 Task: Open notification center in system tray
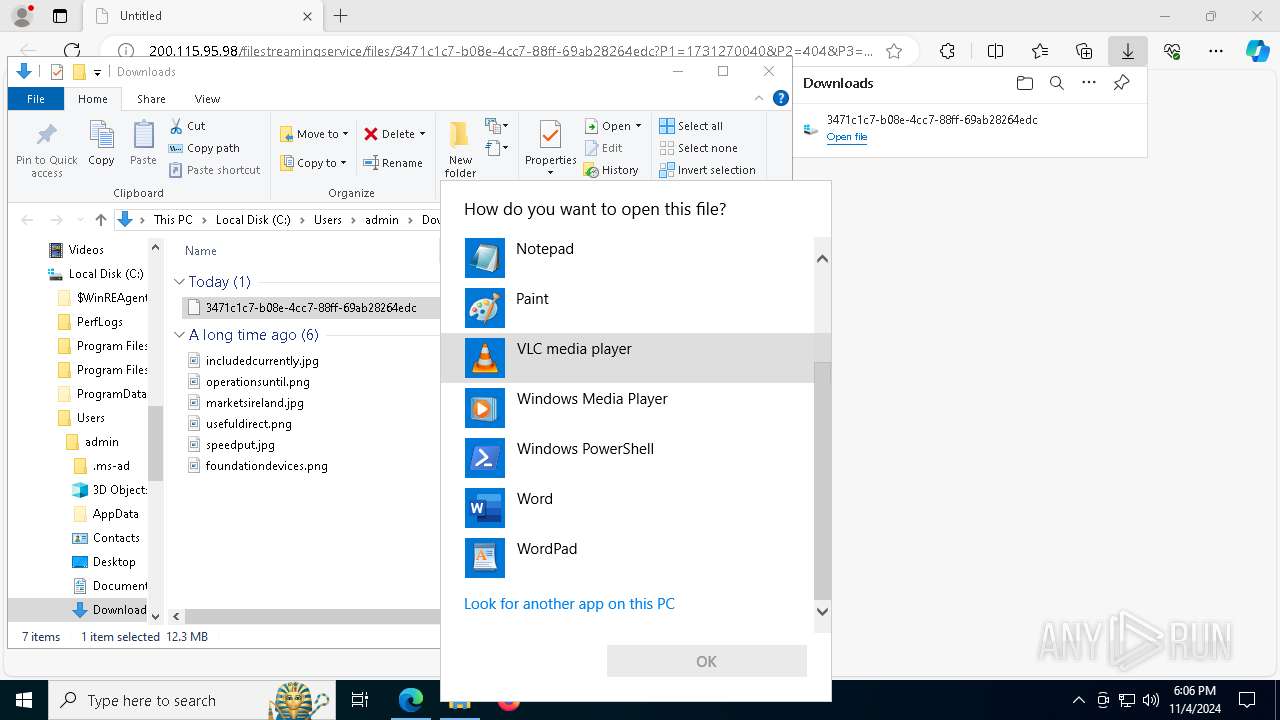[1247, 700]
